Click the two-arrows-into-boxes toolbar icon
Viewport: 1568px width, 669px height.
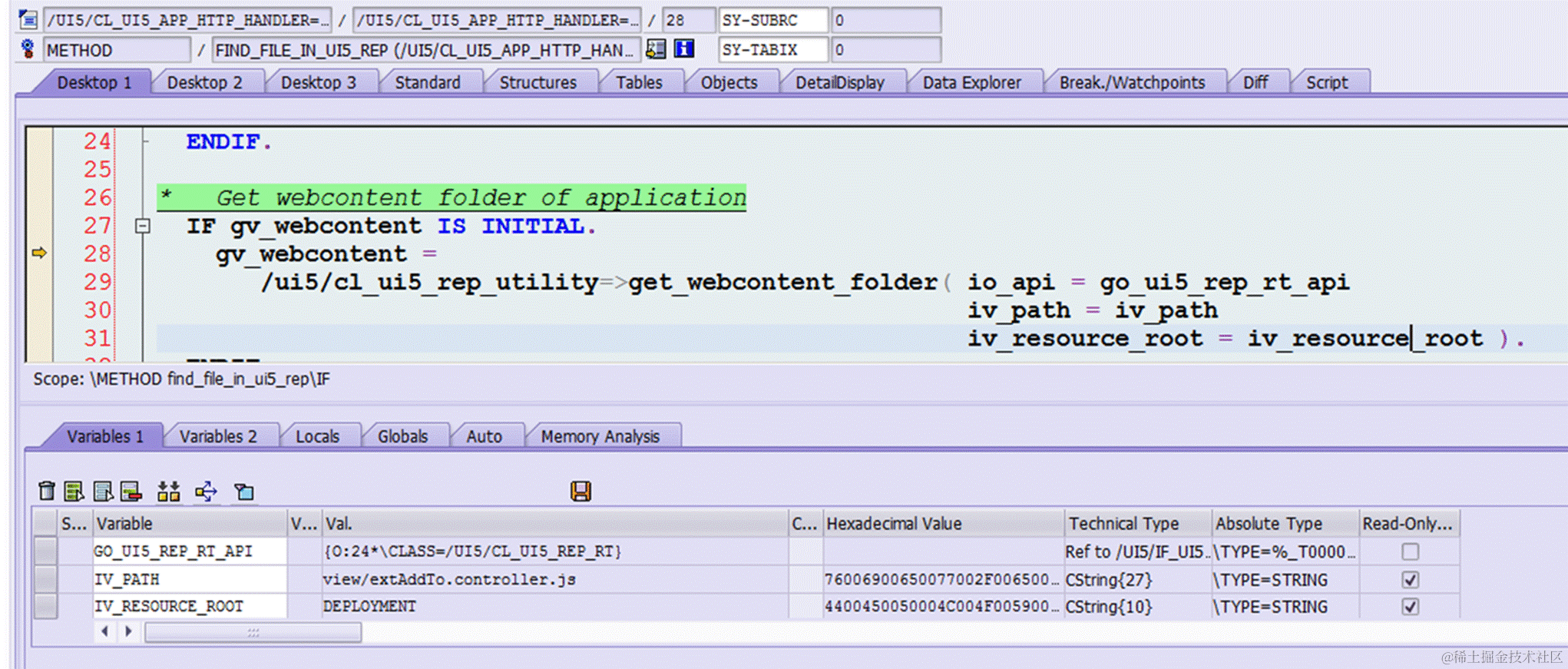click(168, 491)
